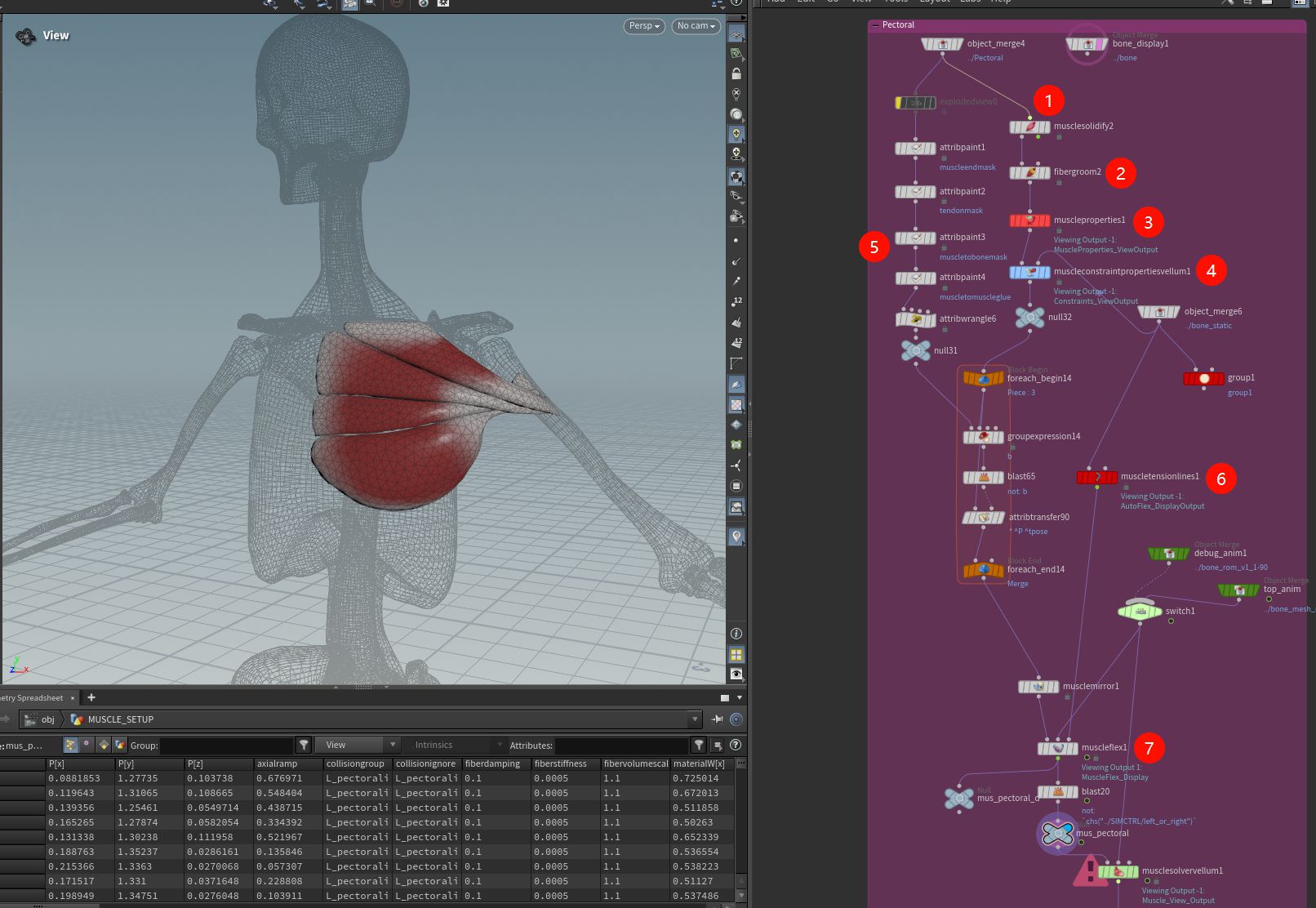Select the fibergroom2 node icon
1316x908 pixels.
(1029, 172)
